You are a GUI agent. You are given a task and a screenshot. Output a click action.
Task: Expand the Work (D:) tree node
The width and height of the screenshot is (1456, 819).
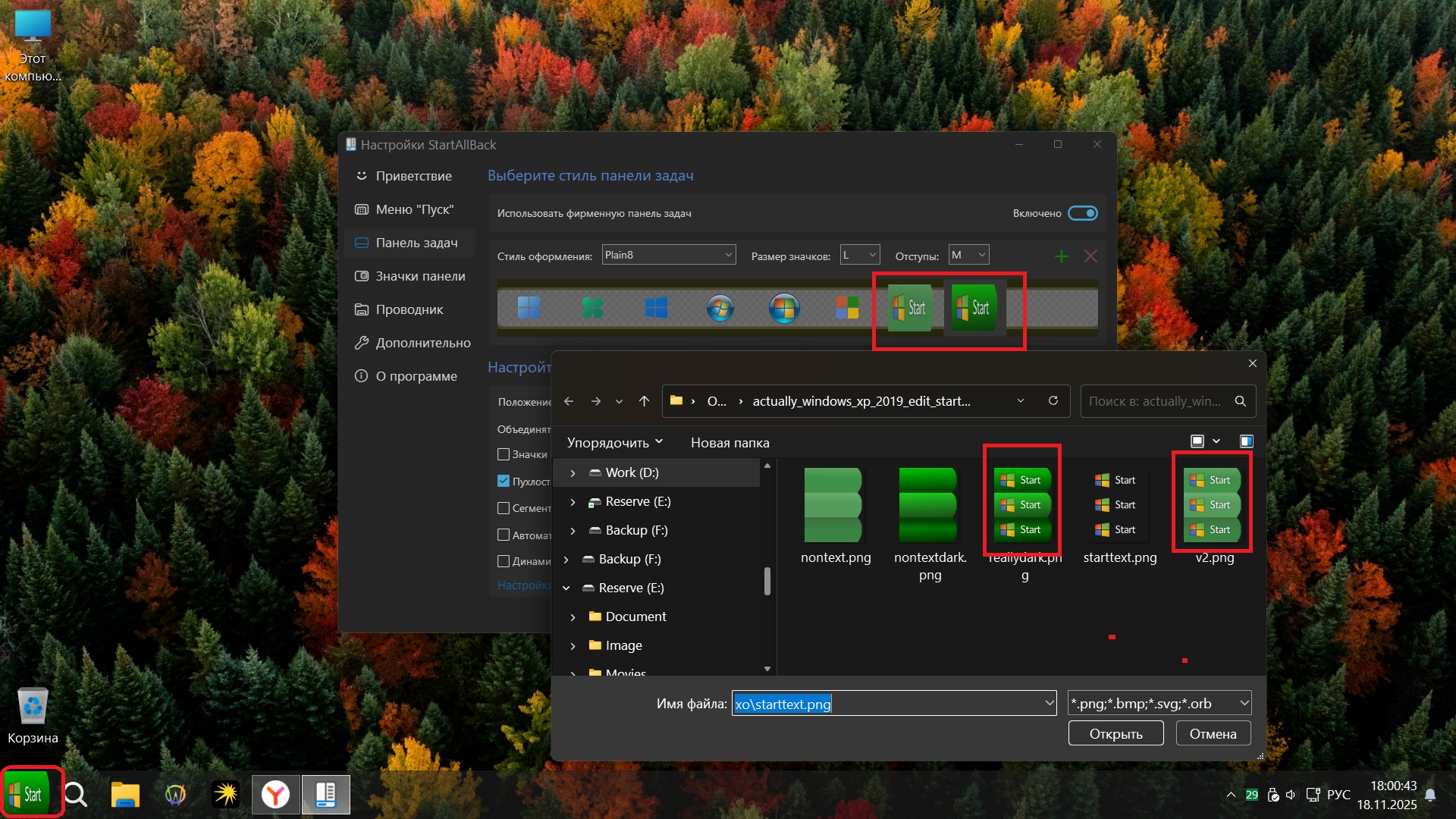573,473
